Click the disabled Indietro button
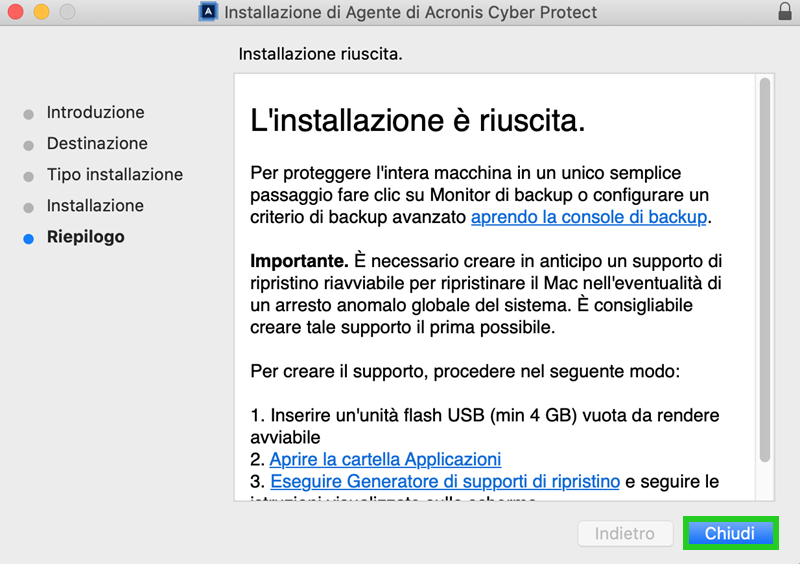The height and width of the screenshot is (564, 800). 625,533
